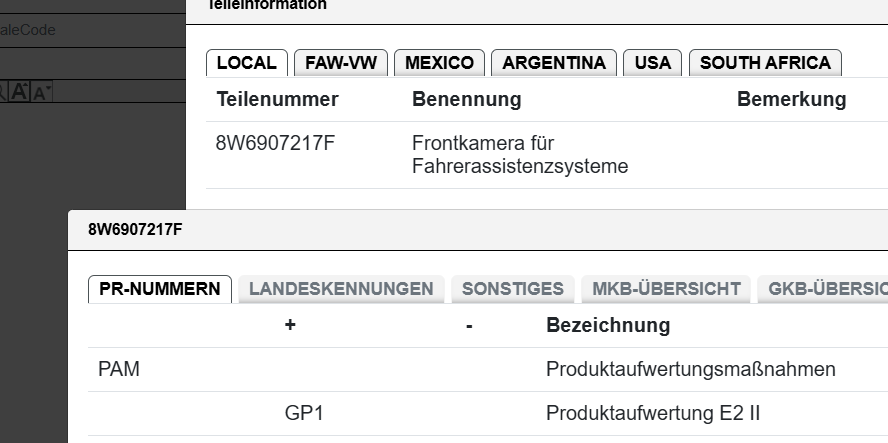Switch to the LOCAL tab

point(246,63)
